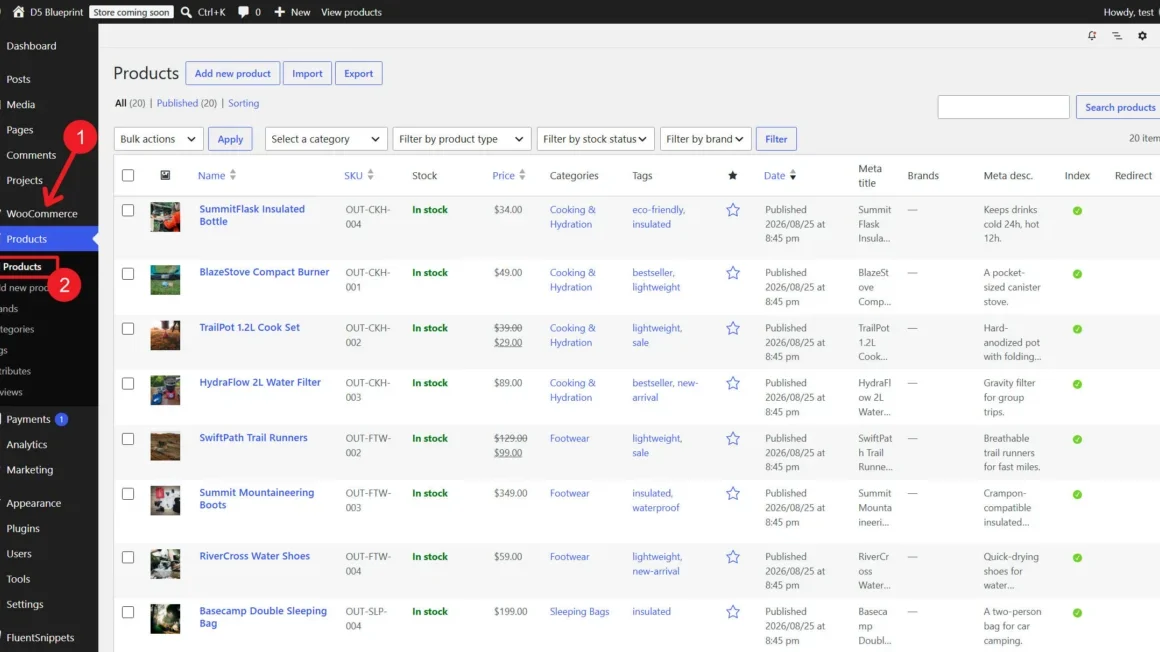This screenshot has width=1160, height=652.
Task: Click green index dot for SummitFlask row
Action: click(1077, 211)
